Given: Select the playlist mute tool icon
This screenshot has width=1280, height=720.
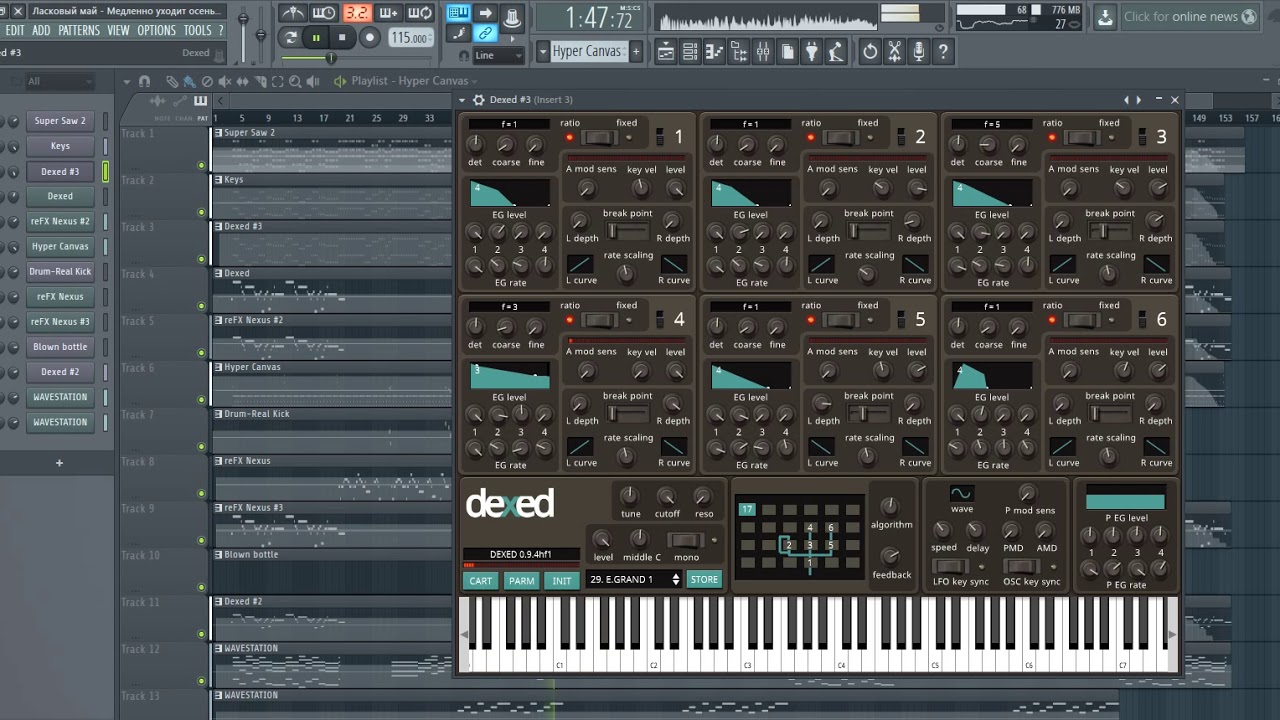Looking at the screenshot, I should pyautogui.click(x=225, y=81).
